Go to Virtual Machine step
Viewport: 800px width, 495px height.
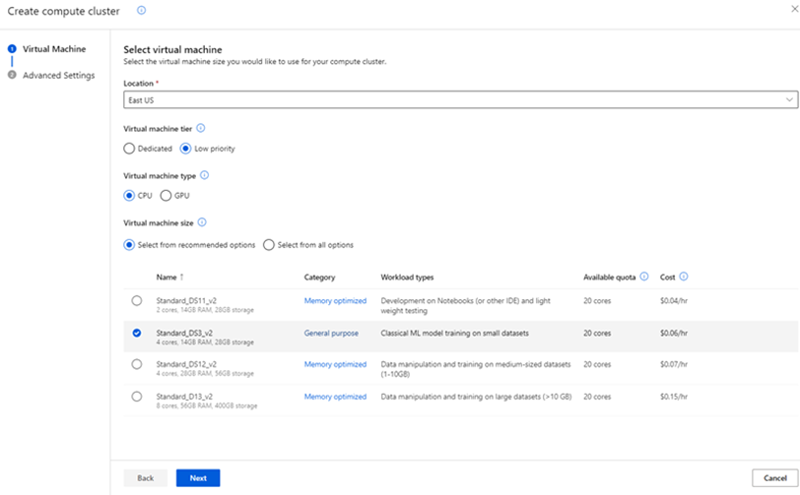[54, 49]
